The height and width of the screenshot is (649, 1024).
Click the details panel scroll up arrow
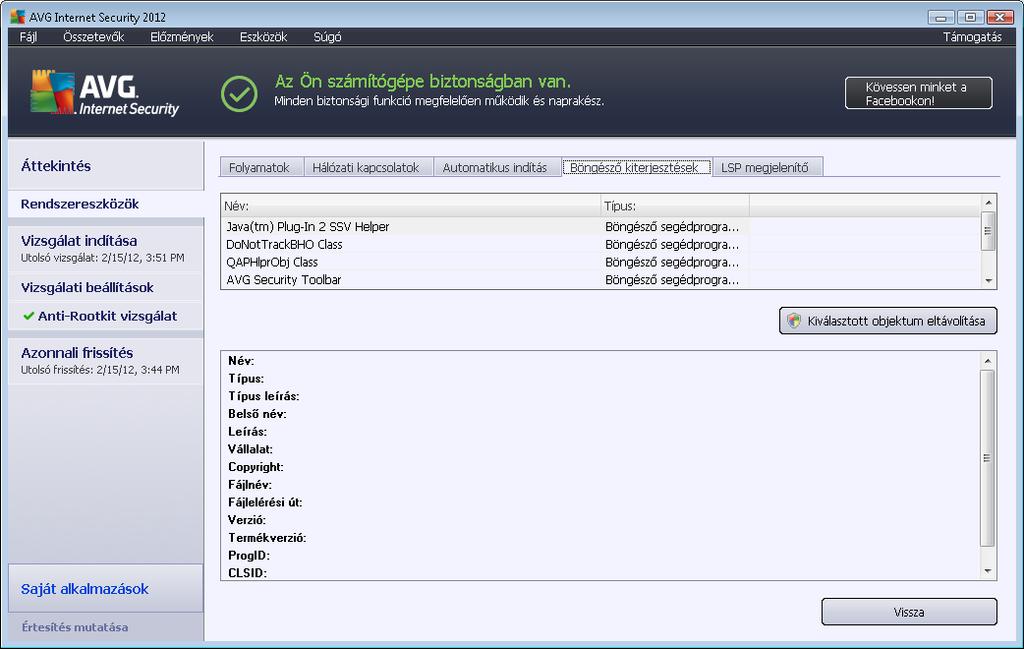pyautogui.click(x=987, y=360)
